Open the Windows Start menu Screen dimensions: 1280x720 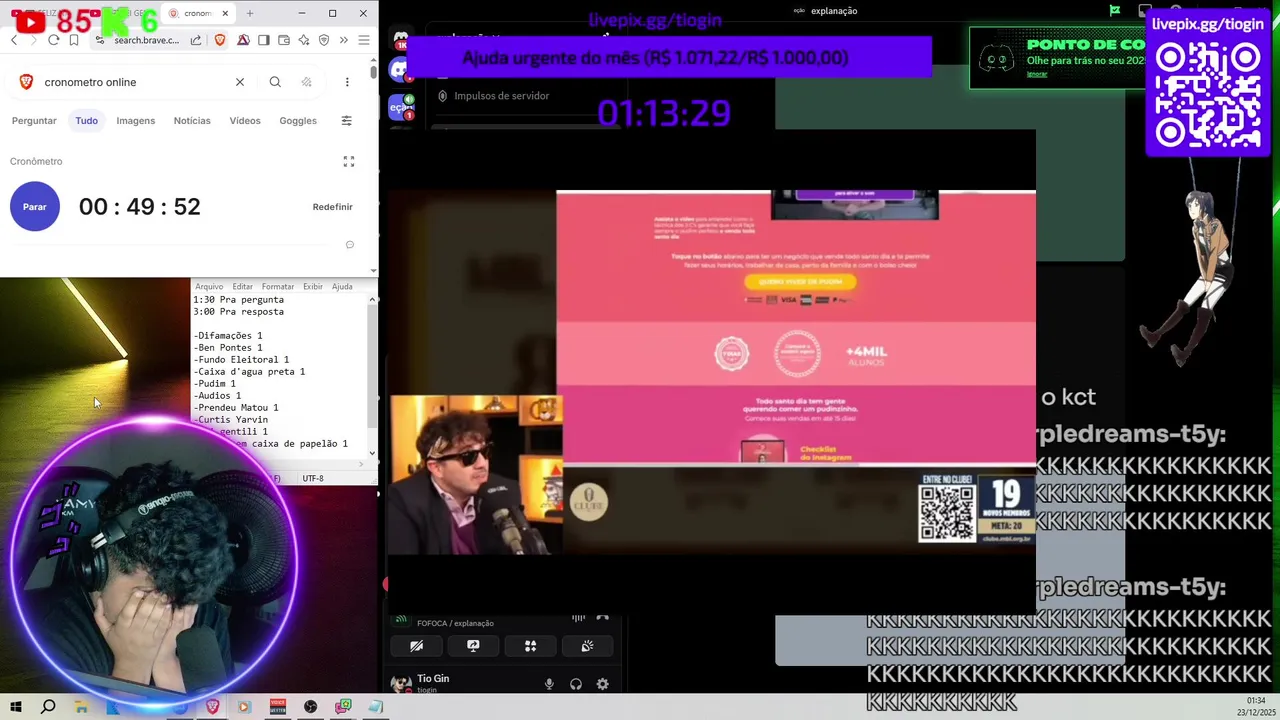coord(15,707)
